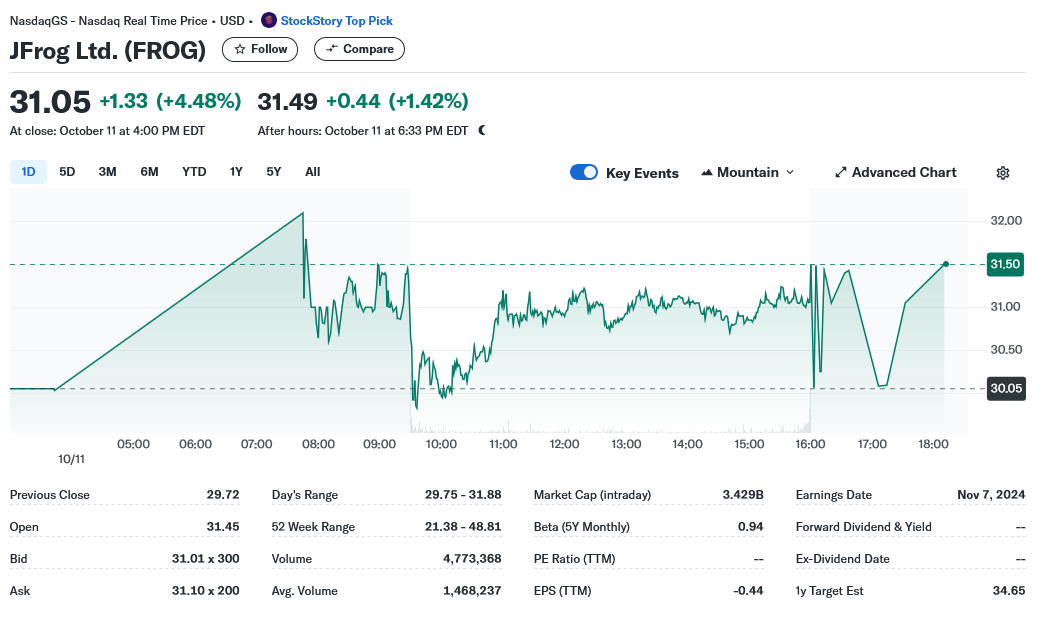Show the All time range
This screenshot has width=1048, height=617.
tap(312, 172)
